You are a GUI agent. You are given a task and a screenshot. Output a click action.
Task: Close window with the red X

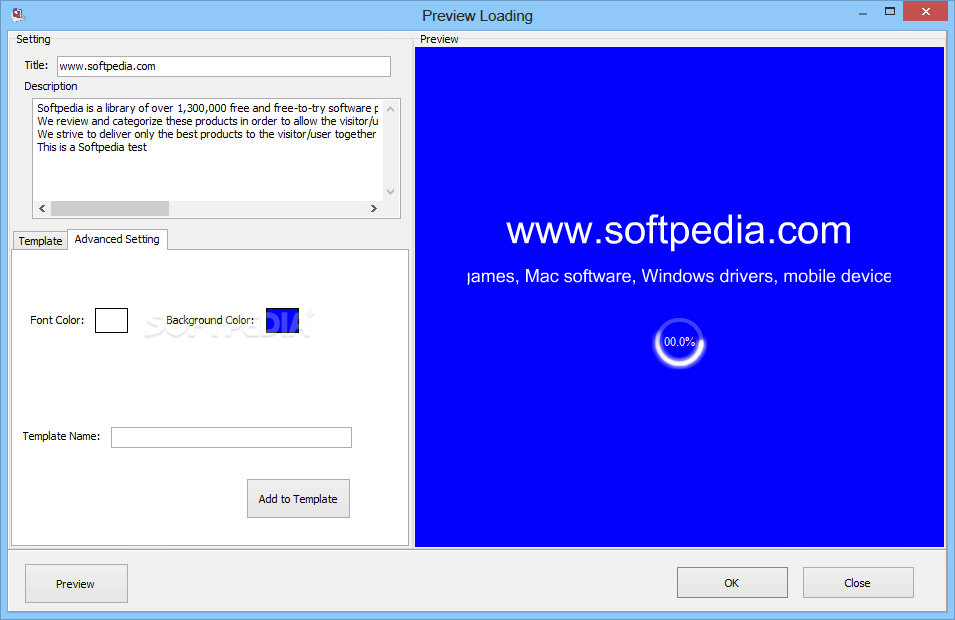926,12
